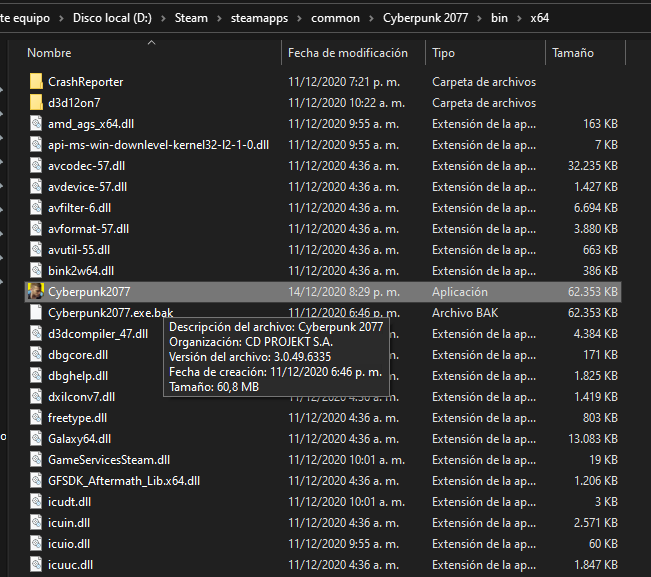Go to steamapps in address bar
The image size is (651, 577).
click(259, 18)
